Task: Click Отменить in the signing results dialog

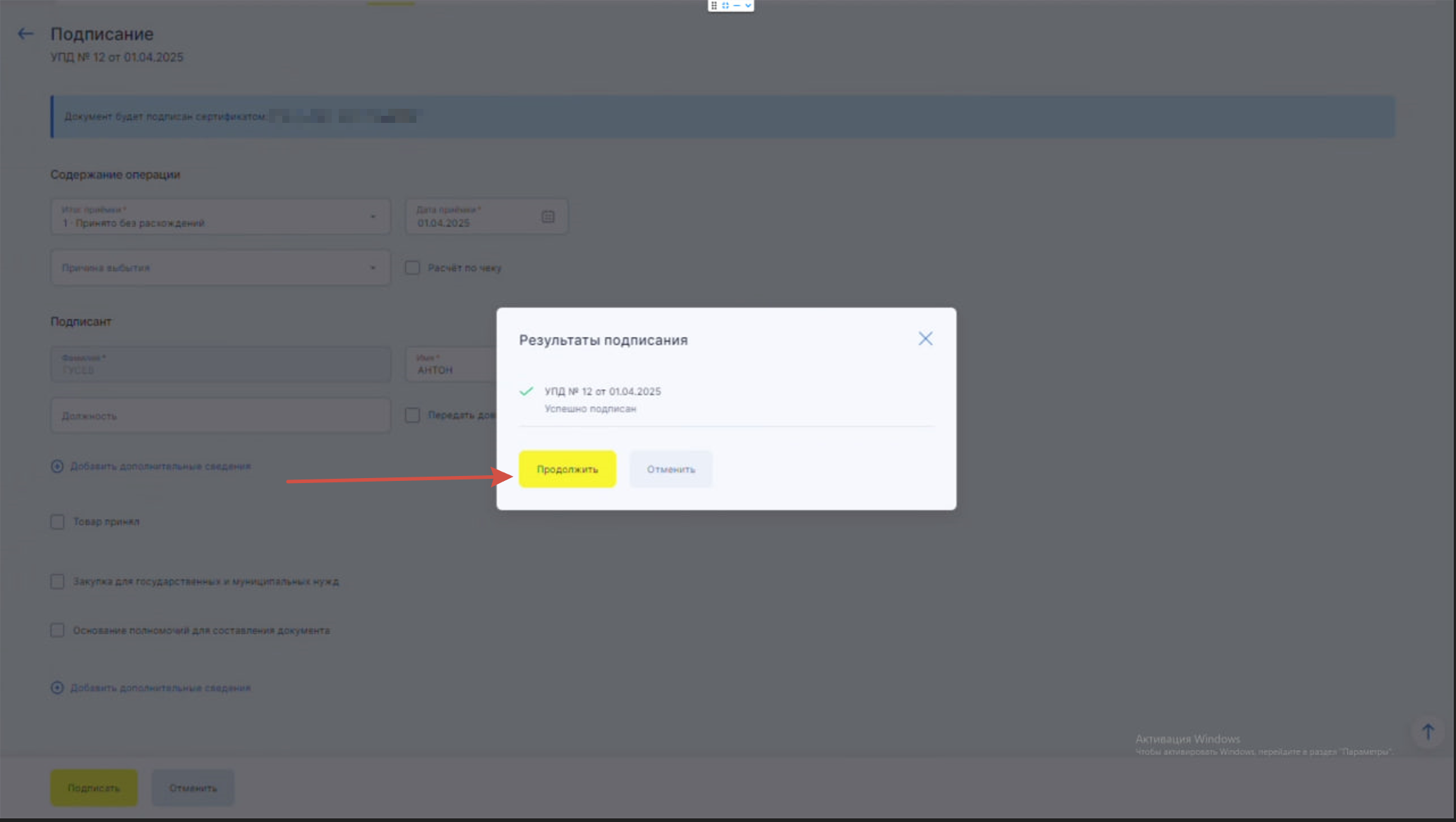Action: coord(670,469)
